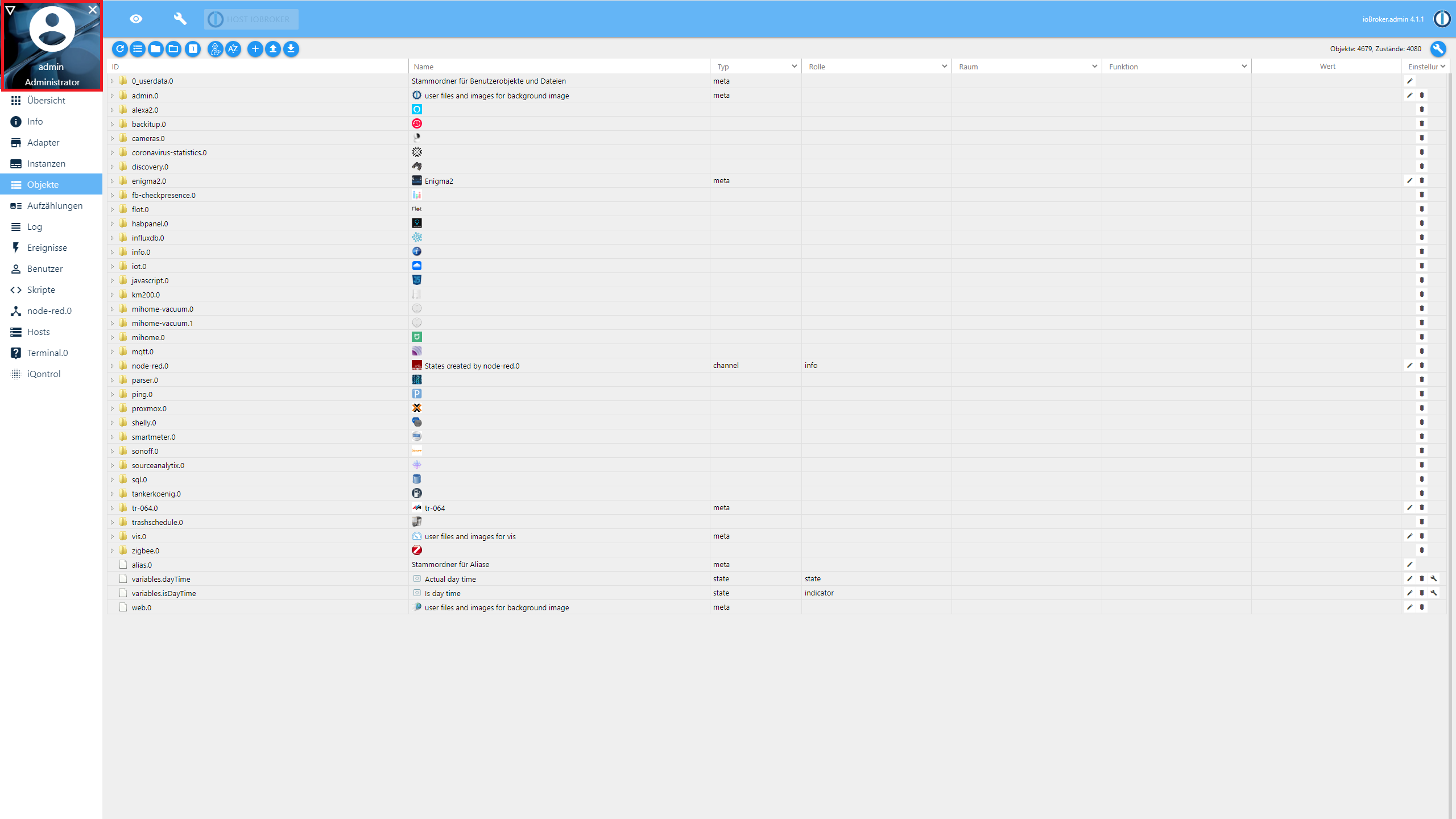Image resolution: width=1456 pixels, height=819 pixels.
Task: Open Instanzen in the sidebar menu
Action: pos(46,164)
